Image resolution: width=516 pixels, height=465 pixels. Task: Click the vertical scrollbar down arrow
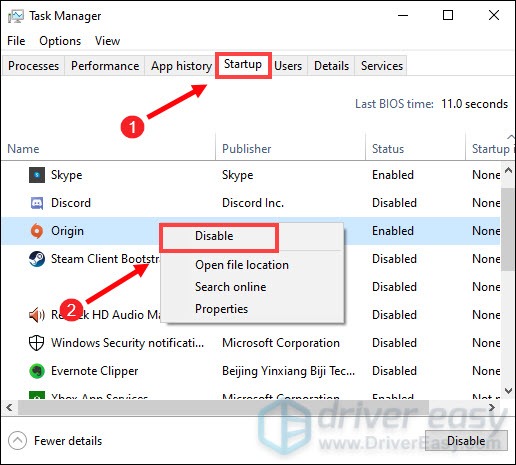pyautogui.click(x=508, y=390)
